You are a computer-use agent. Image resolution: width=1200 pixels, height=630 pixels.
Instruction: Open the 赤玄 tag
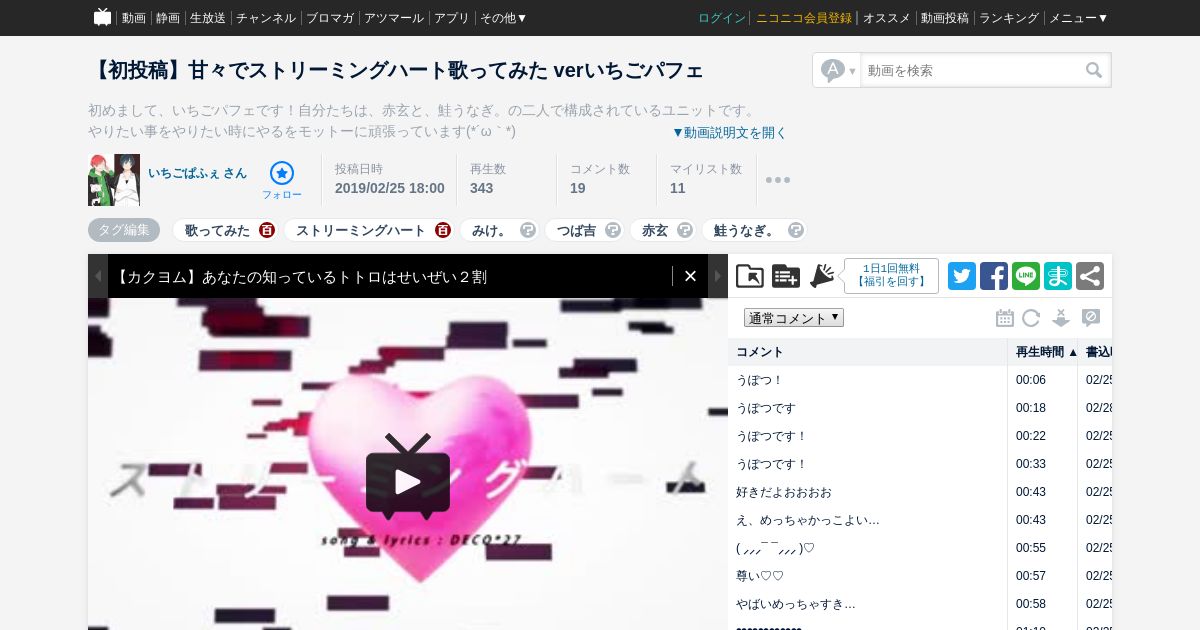click(655, 230)
